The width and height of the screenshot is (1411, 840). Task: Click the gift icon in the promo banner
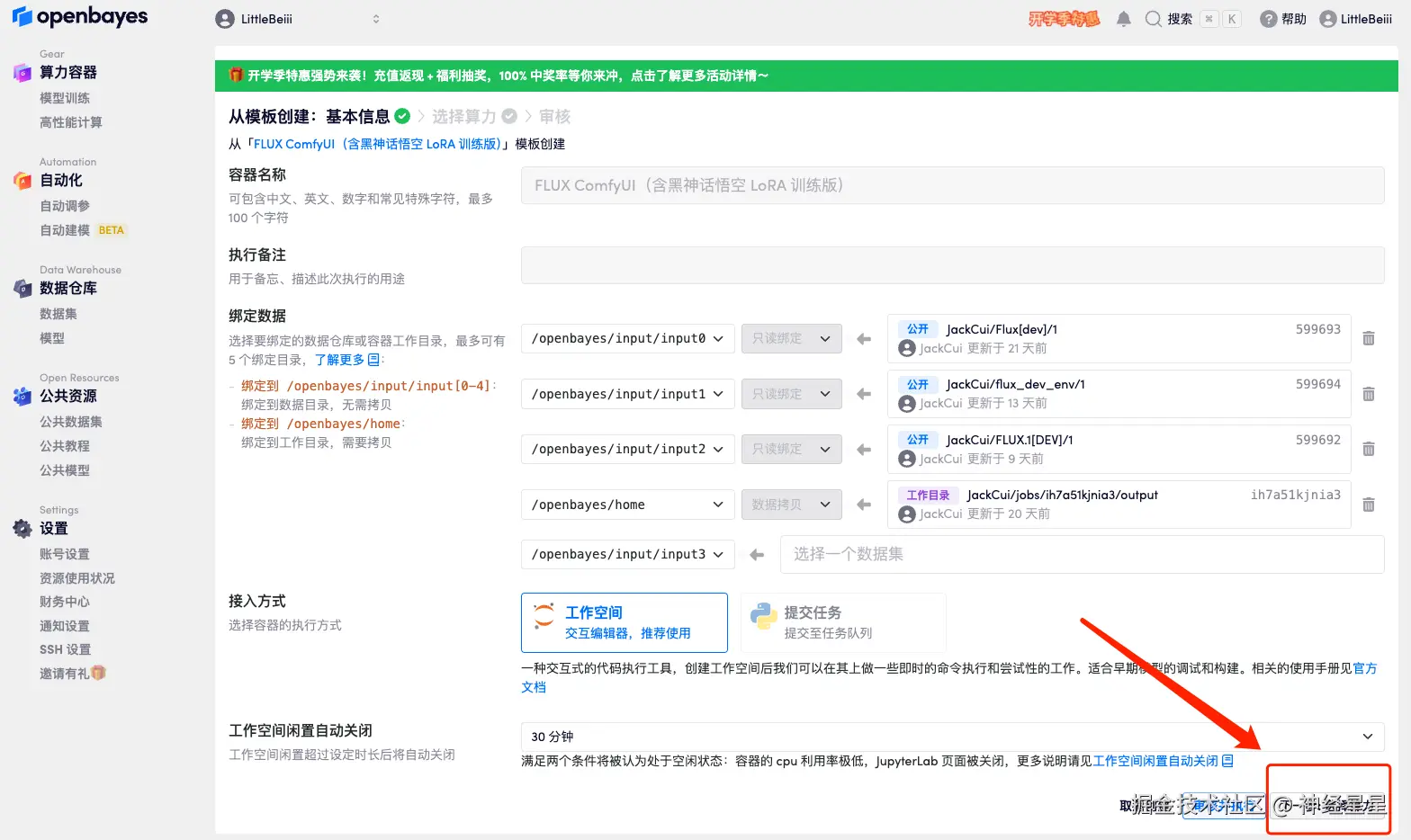(x=236, y=75)
